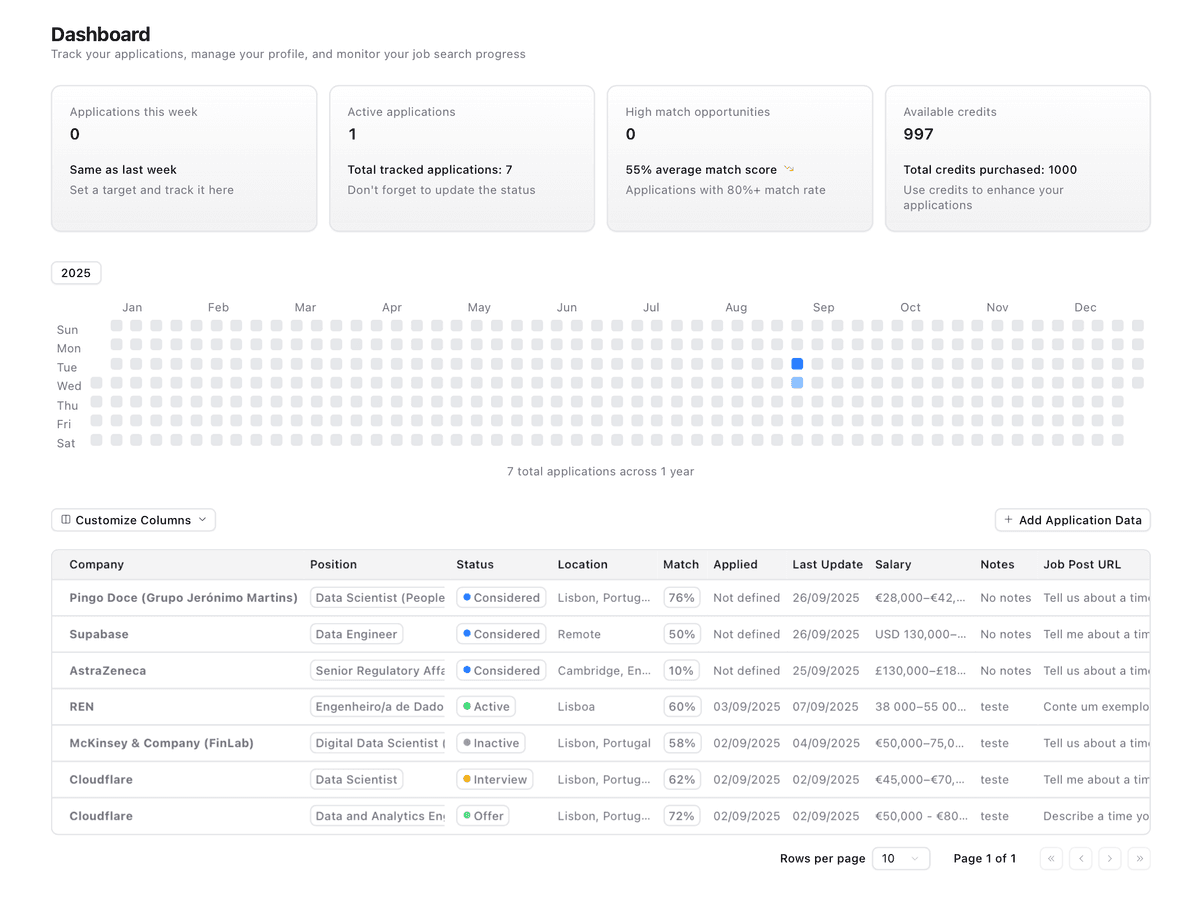Image resolution: width=1200 pixels, height=907 pixels.
Task: Open the Customize Columns dropdown
Action: [133, 520]
